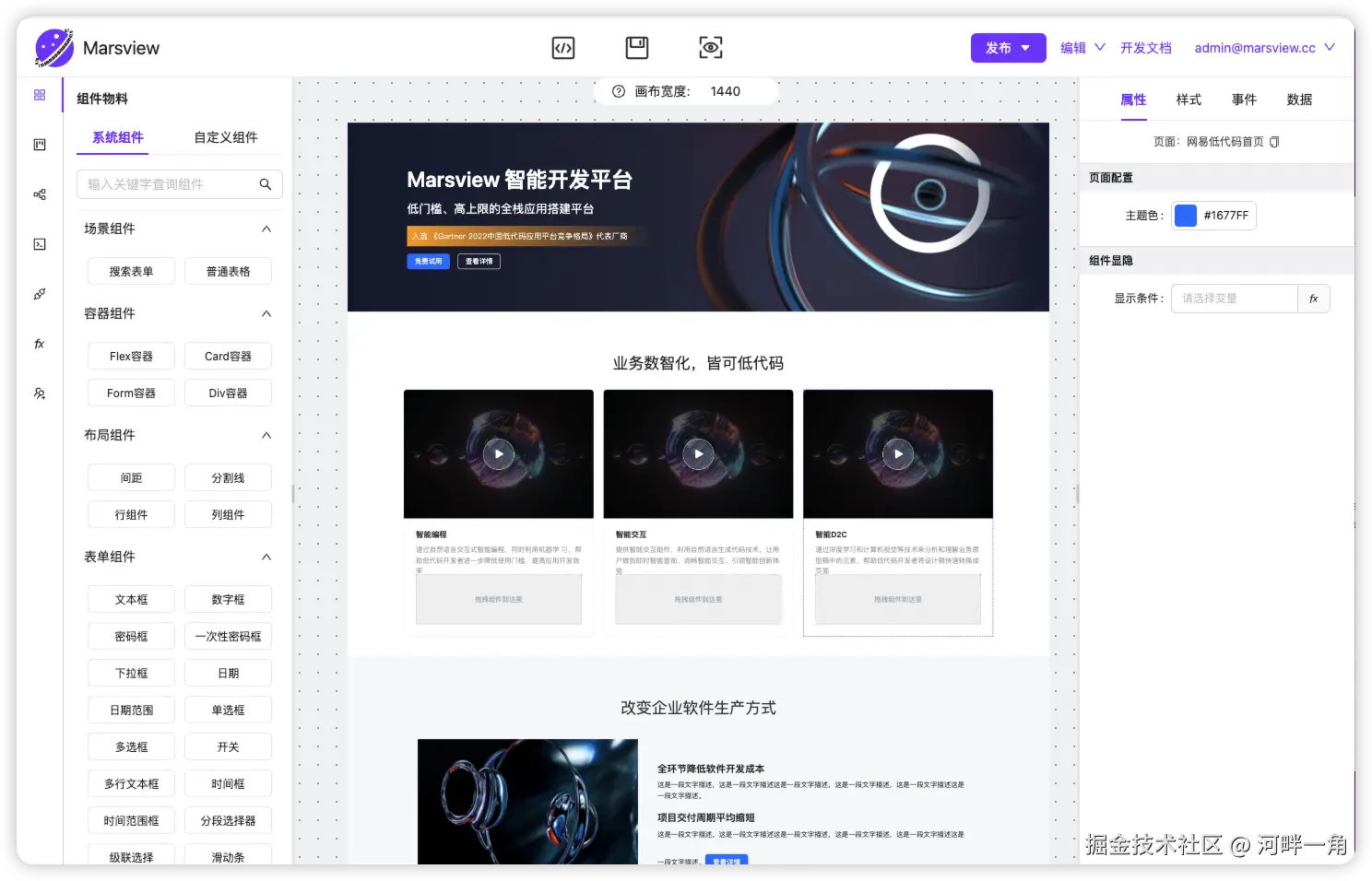Image resolution: width=1372 pixels, height=881 pixels.
Task: Add the 日期范围 form component
Action: coord(131,711)
